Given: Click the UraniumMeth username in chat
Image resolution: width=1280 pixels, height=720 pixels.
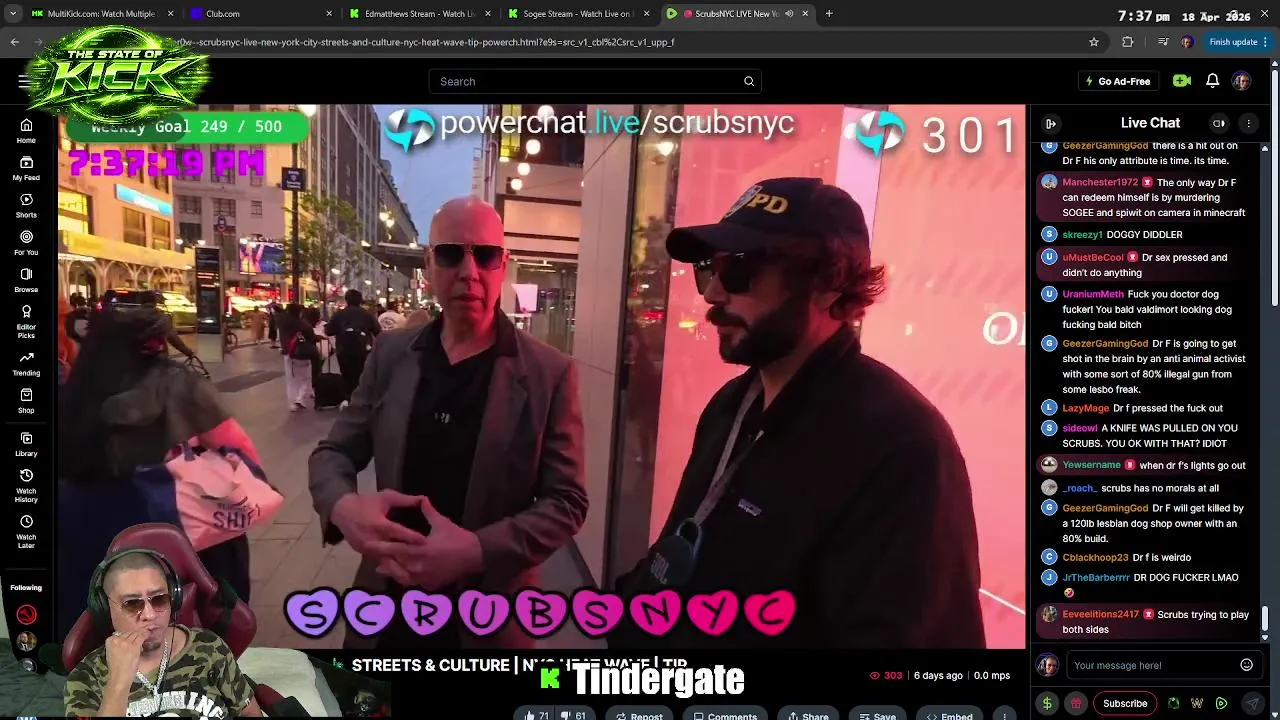Looking at the screenshot, I should point(1093,294).
